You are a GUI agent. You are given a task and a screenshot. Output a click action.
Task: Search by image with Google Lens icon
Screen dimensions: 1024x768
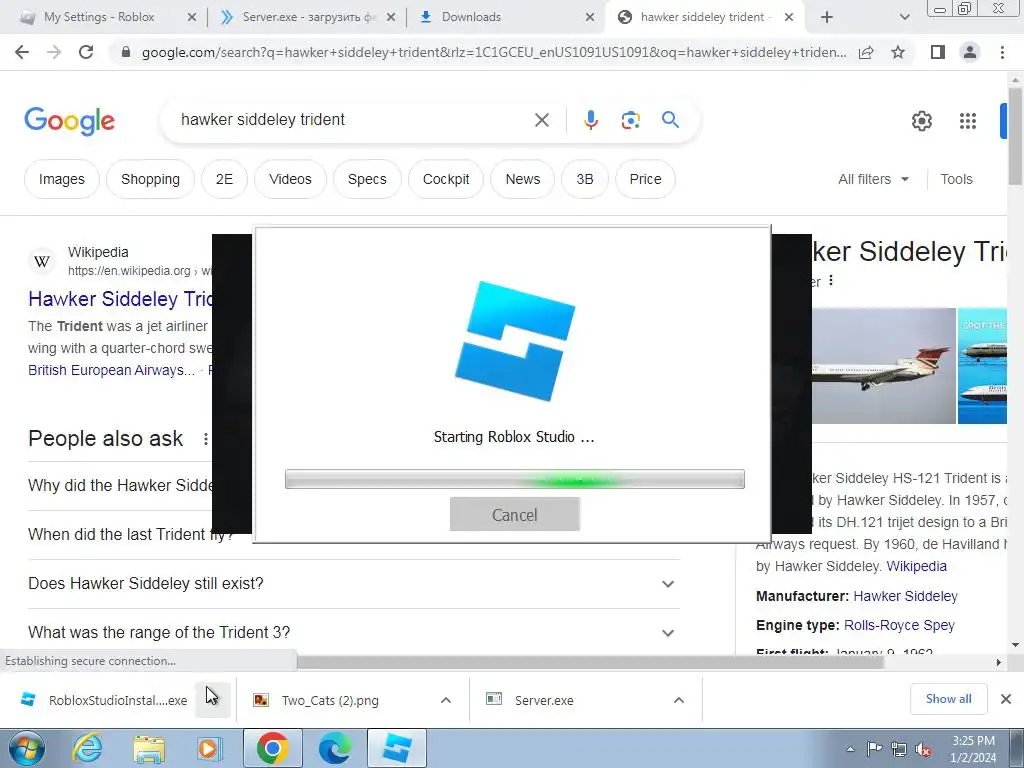point(630,120)
